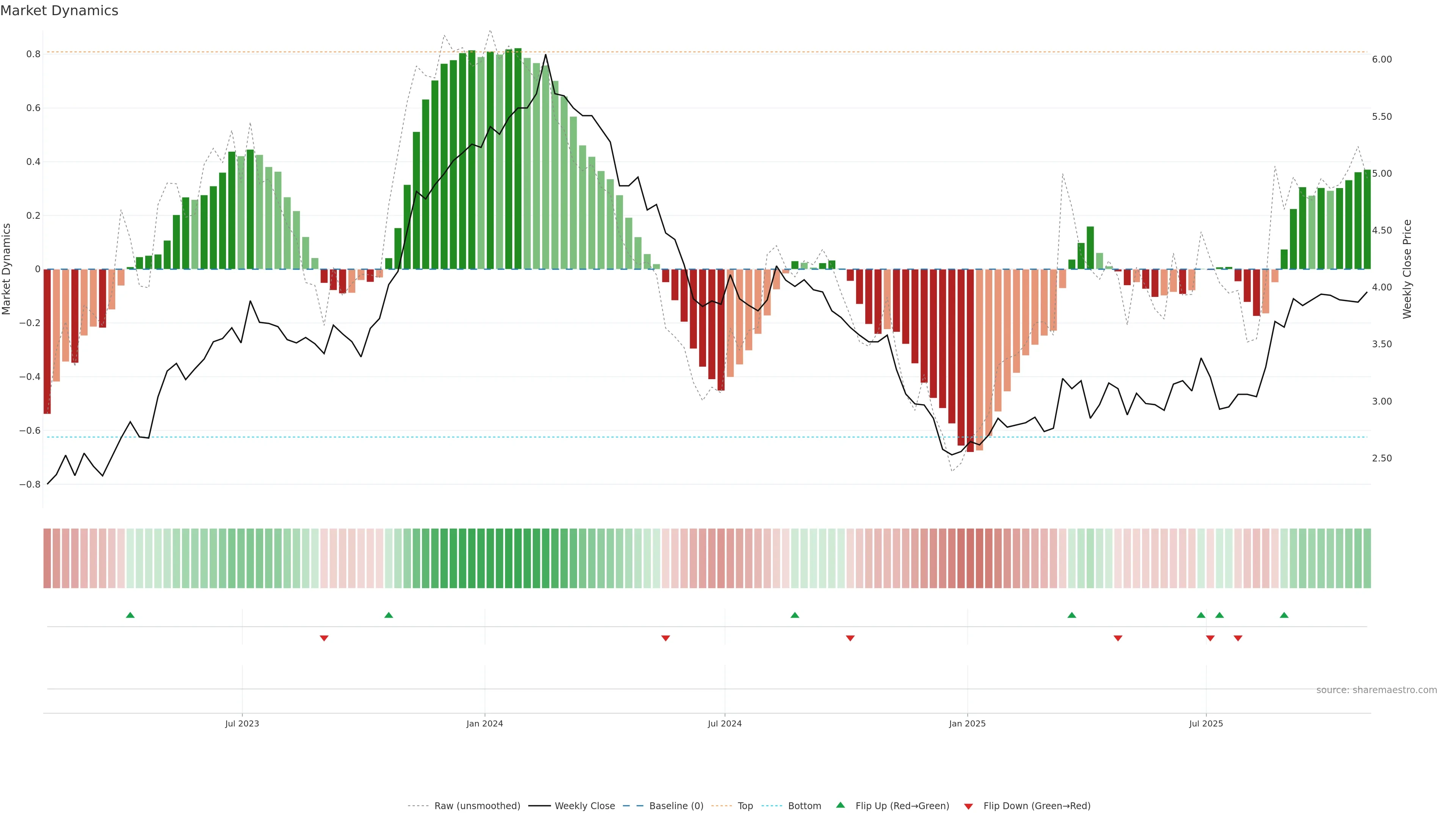Toggle the Weekly Close legend entry
1456x819 pixels.
[x=584, y=806]
